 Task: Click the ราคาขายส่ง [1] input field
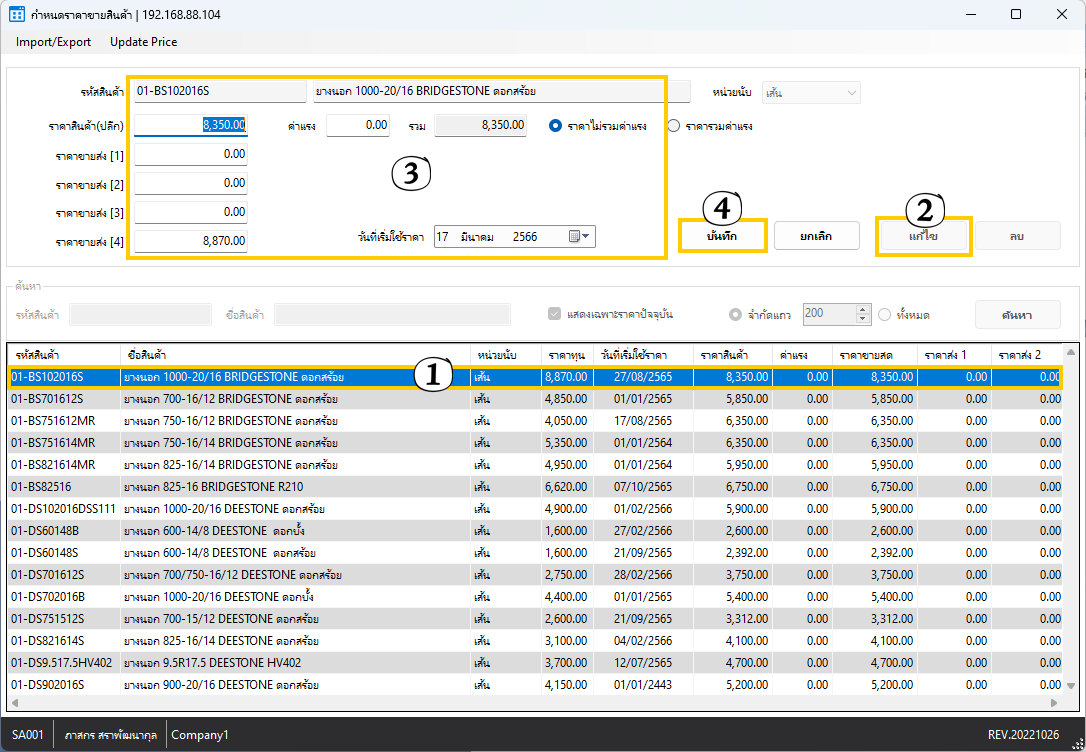191,154
